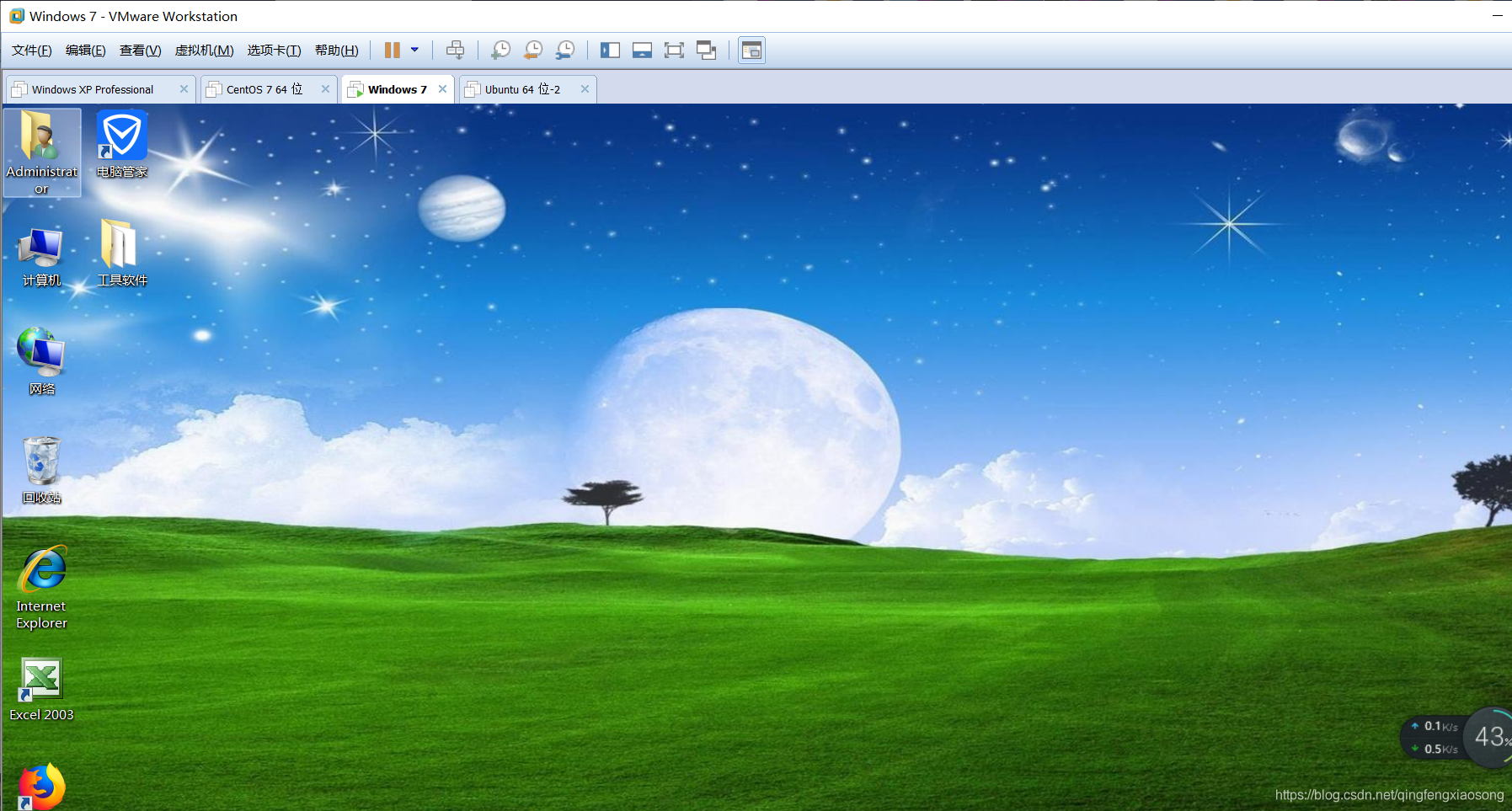Toggle the library sidebar panel
The height and width of the screenshot is (811, 1512).
[x=610, y=51]
